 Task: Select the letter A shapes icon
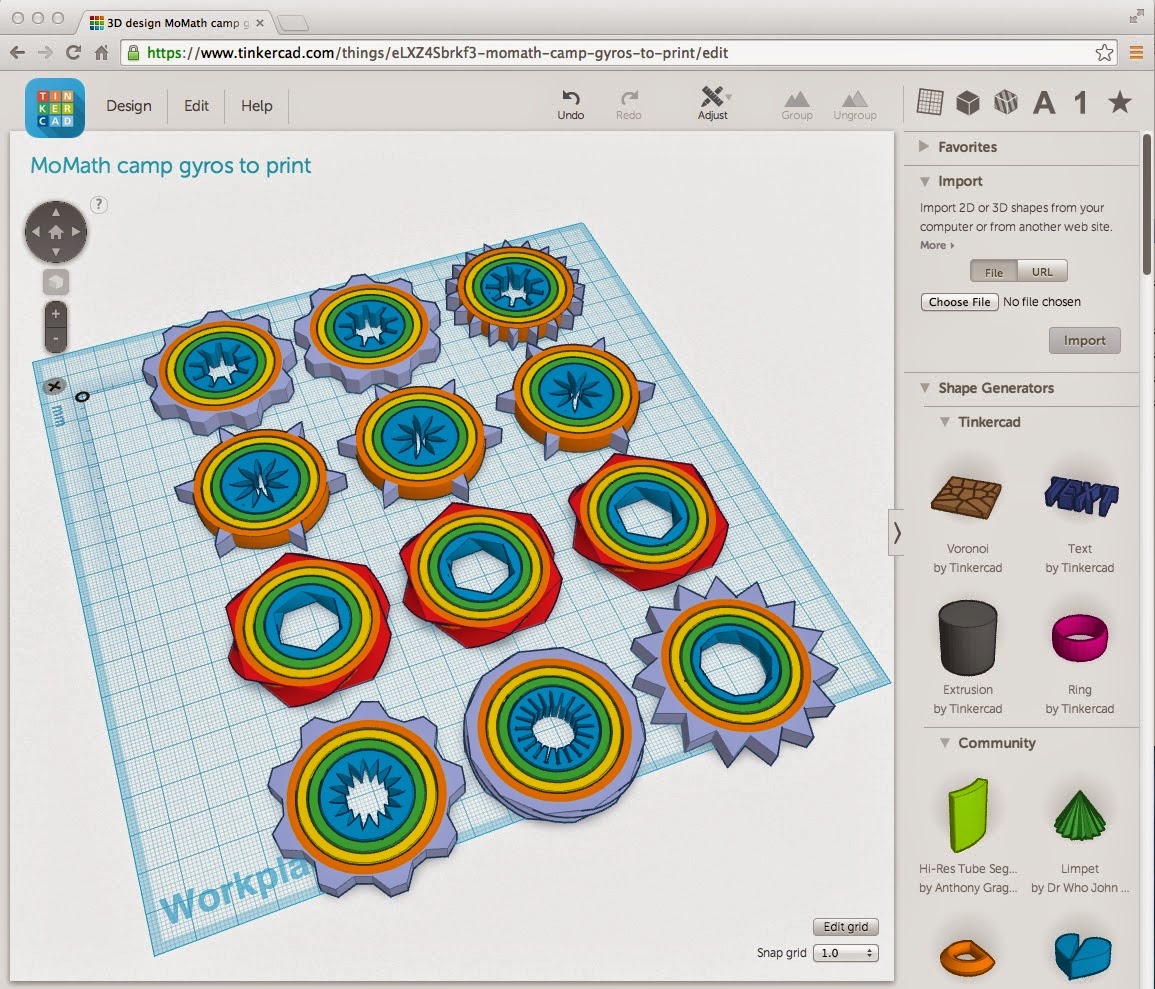(1044, 103)
